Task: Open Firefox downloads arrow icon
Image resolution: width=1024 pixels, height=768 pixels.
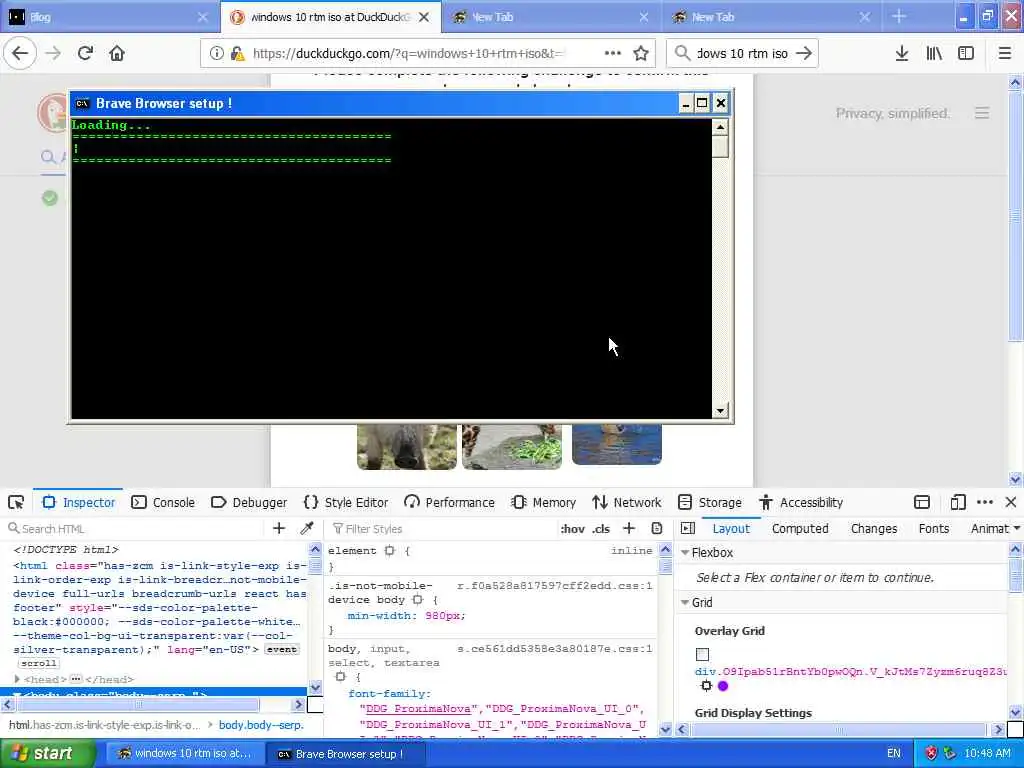Action: tap(902, 54)
